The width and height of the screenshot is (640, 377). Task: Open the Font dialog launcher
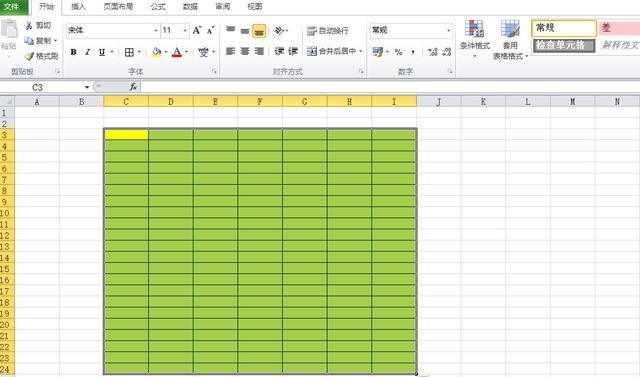click(214, 71)
